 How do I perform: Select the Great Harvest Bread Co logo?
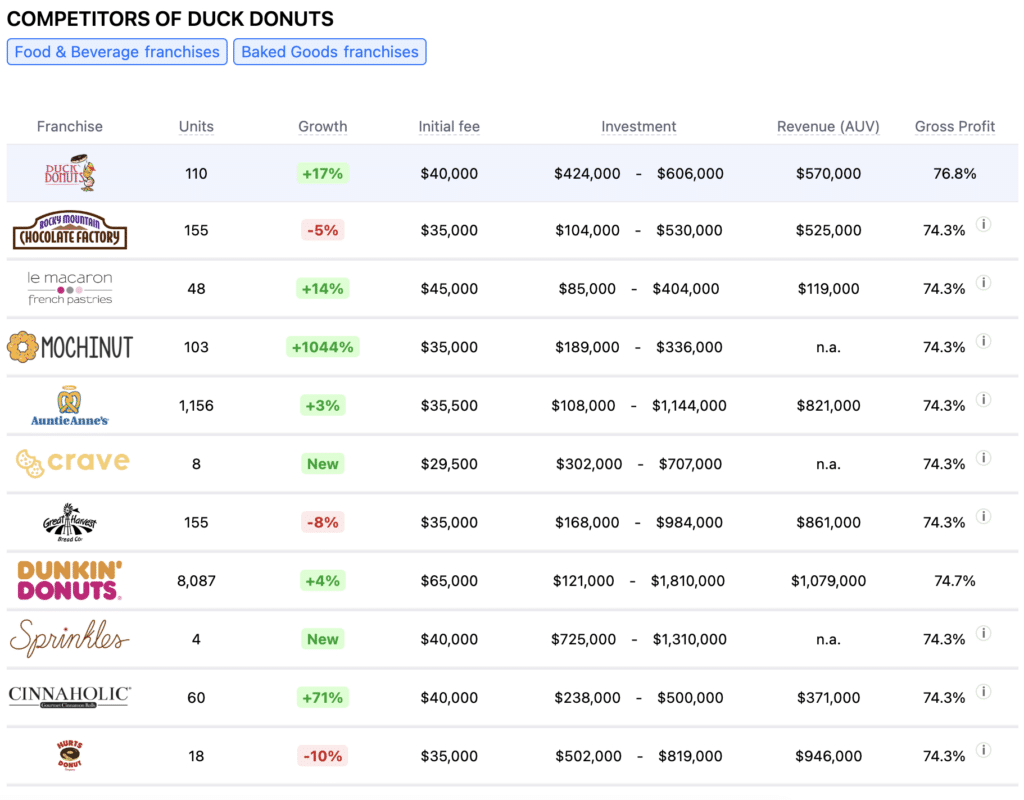pos(70,522)
